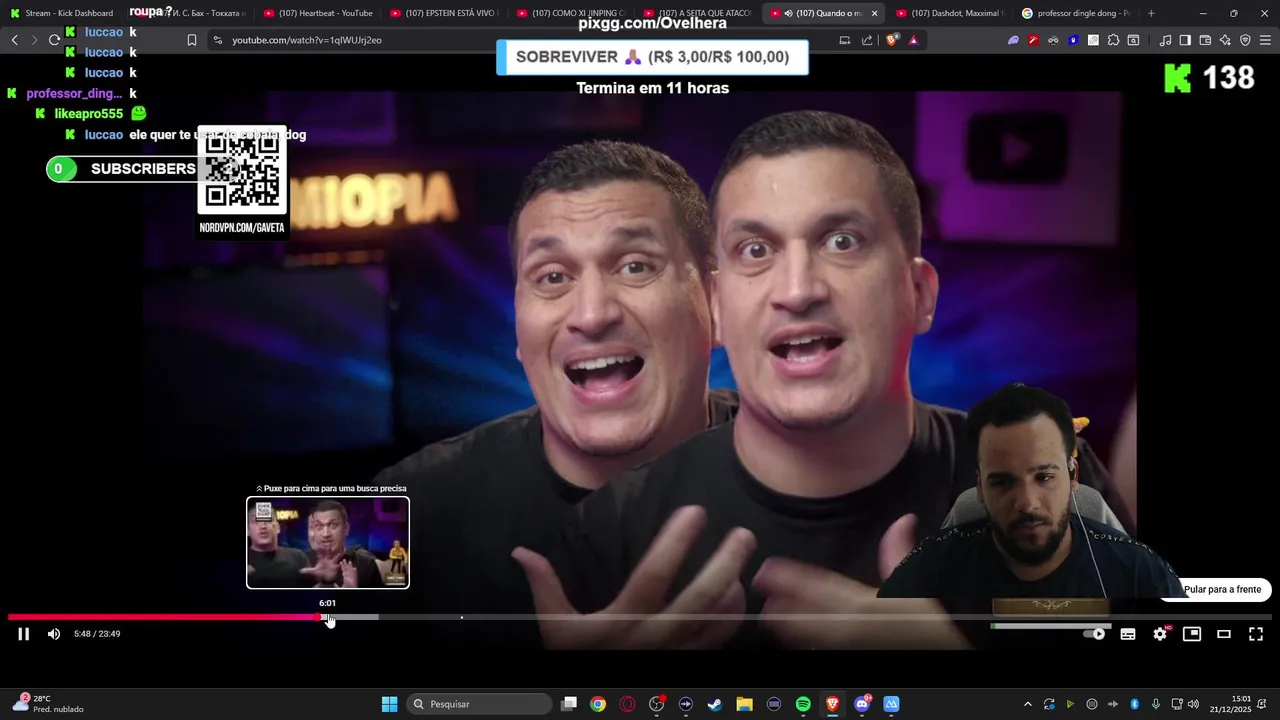
Task: Close the active 'Quando o m' tab
Action: 875,13
